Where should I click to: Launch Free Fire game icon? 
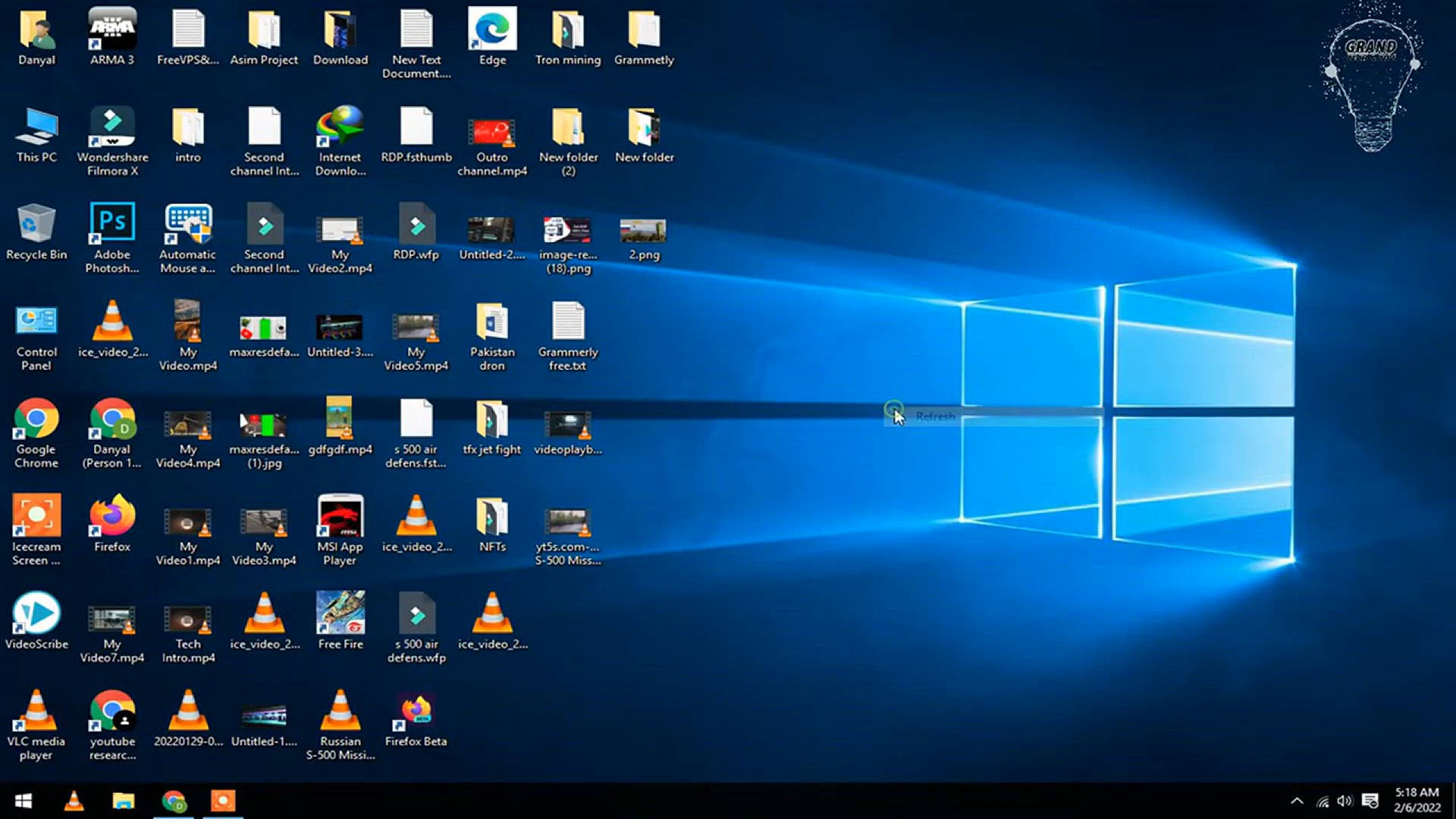pyautogui.click(x=340, y=621)
